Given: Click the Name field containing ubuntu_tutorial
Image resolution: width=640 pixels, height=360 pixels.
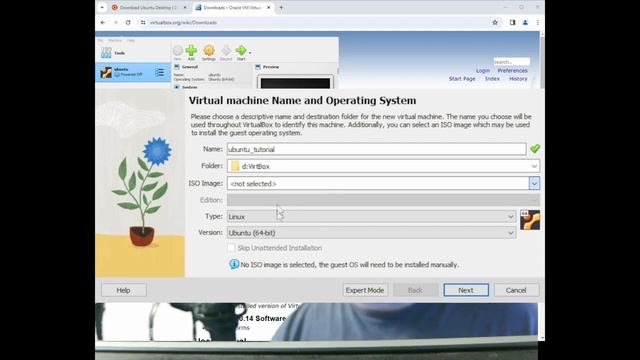Looking at the screenshot, I should tap(376, 149).
